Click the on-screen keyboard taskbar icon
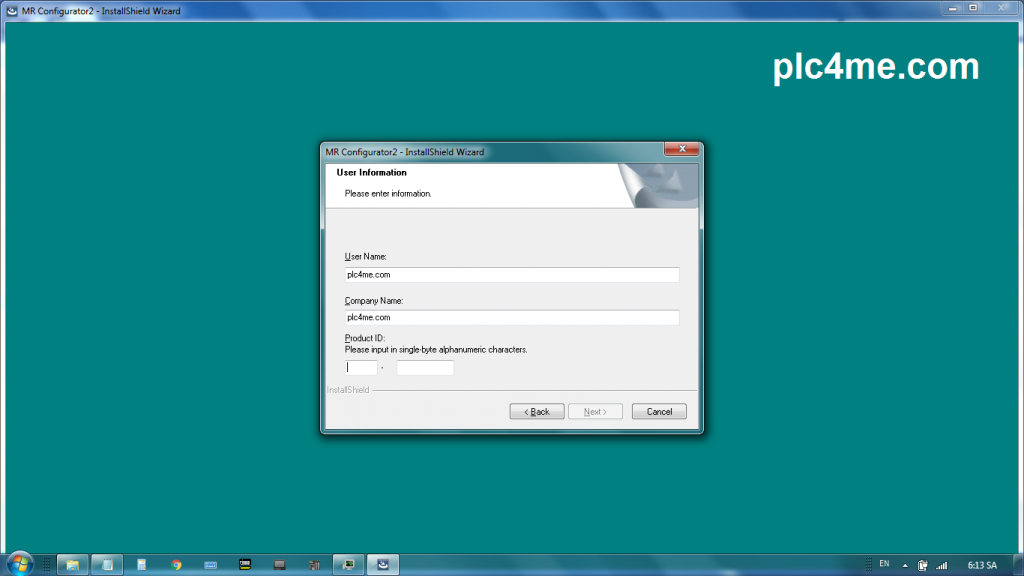This screenshot has height=576, width=1024. [210, 565]
